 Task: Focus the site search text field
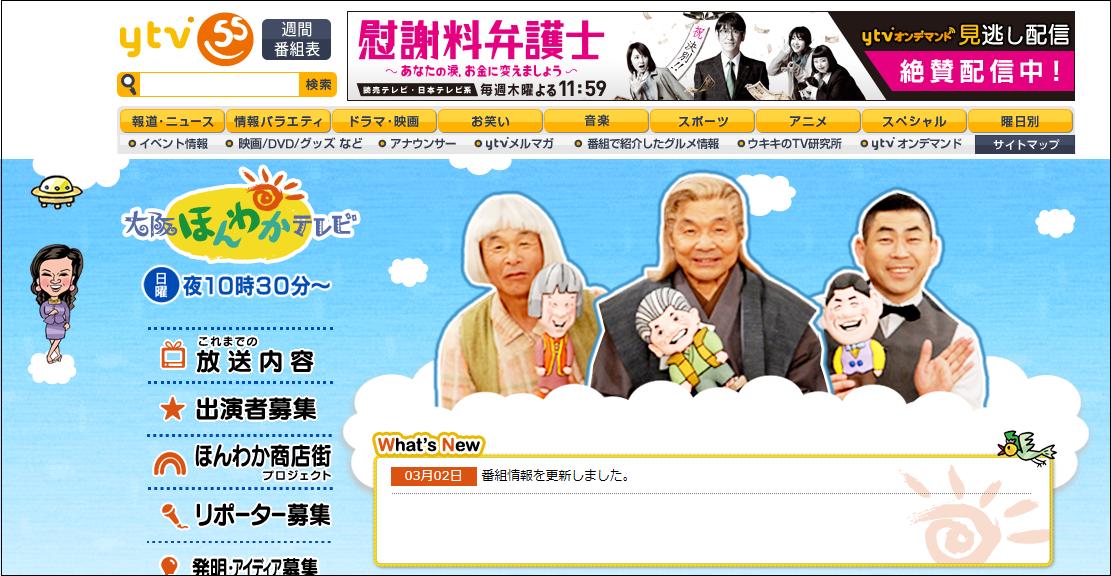point(220,85)
